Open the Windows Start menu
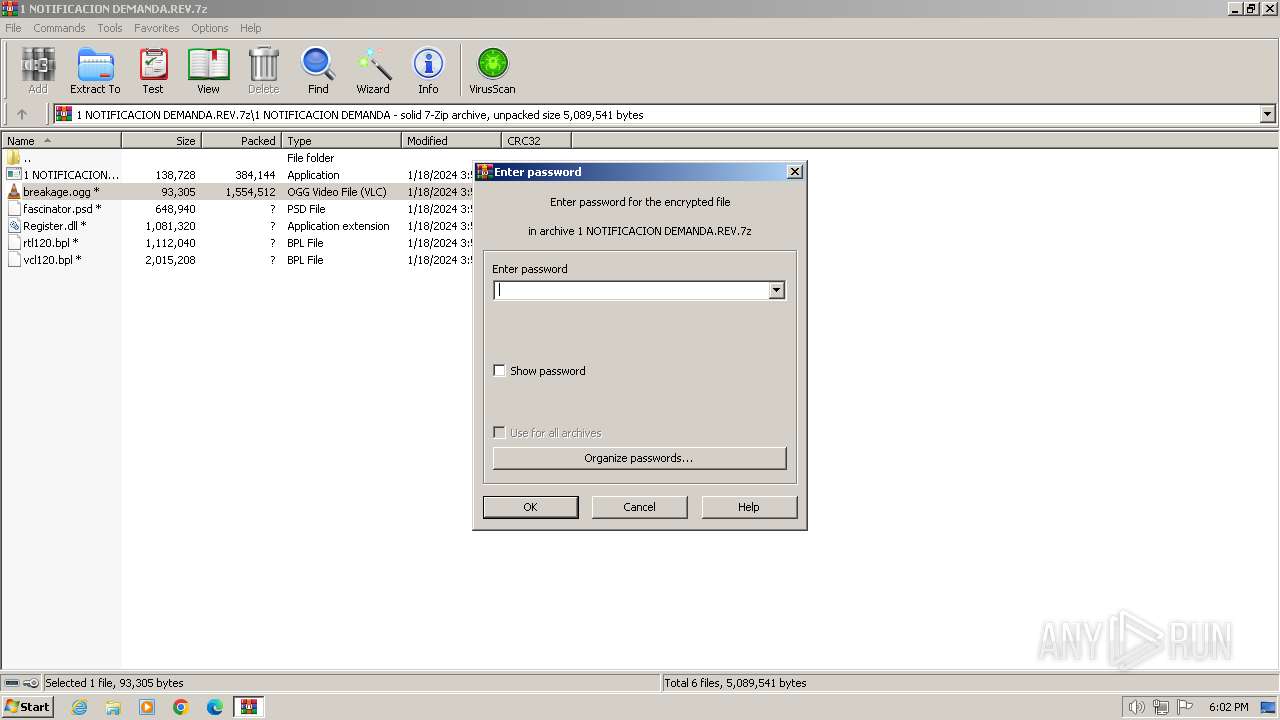 coord(27,707)
